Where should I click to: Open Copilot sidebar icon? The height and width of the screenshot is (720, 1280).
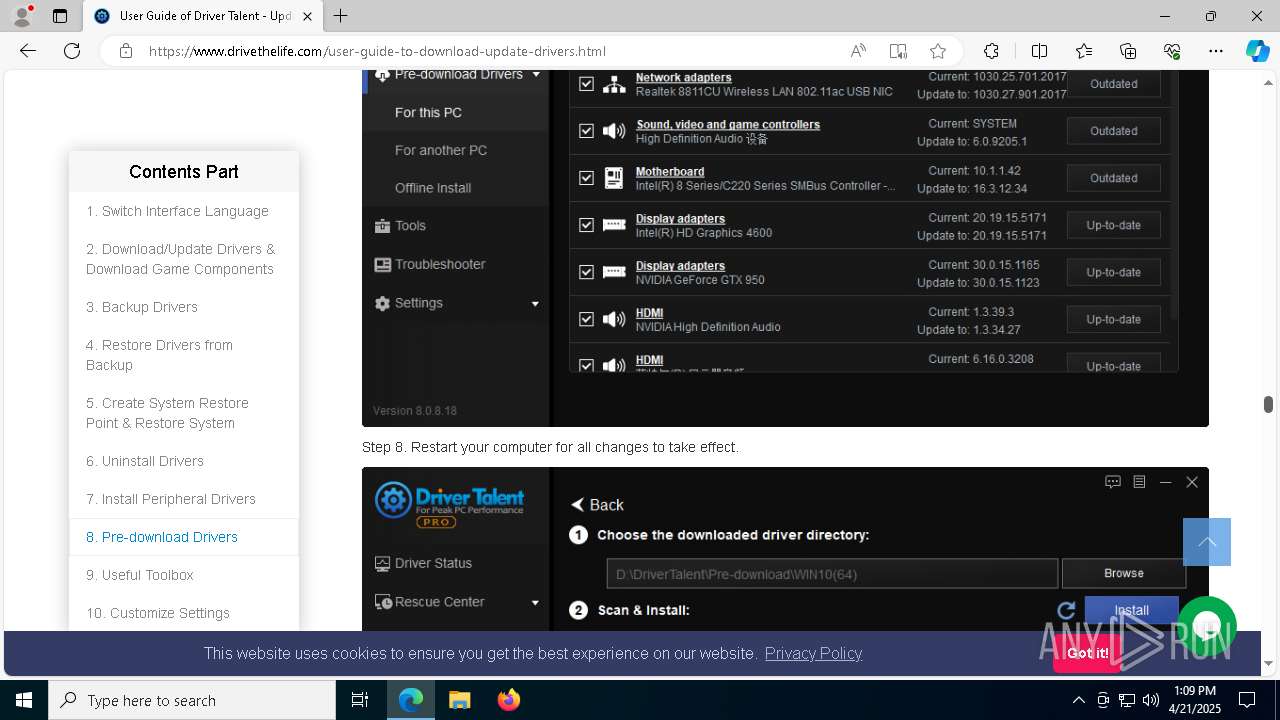point(1257,51)
